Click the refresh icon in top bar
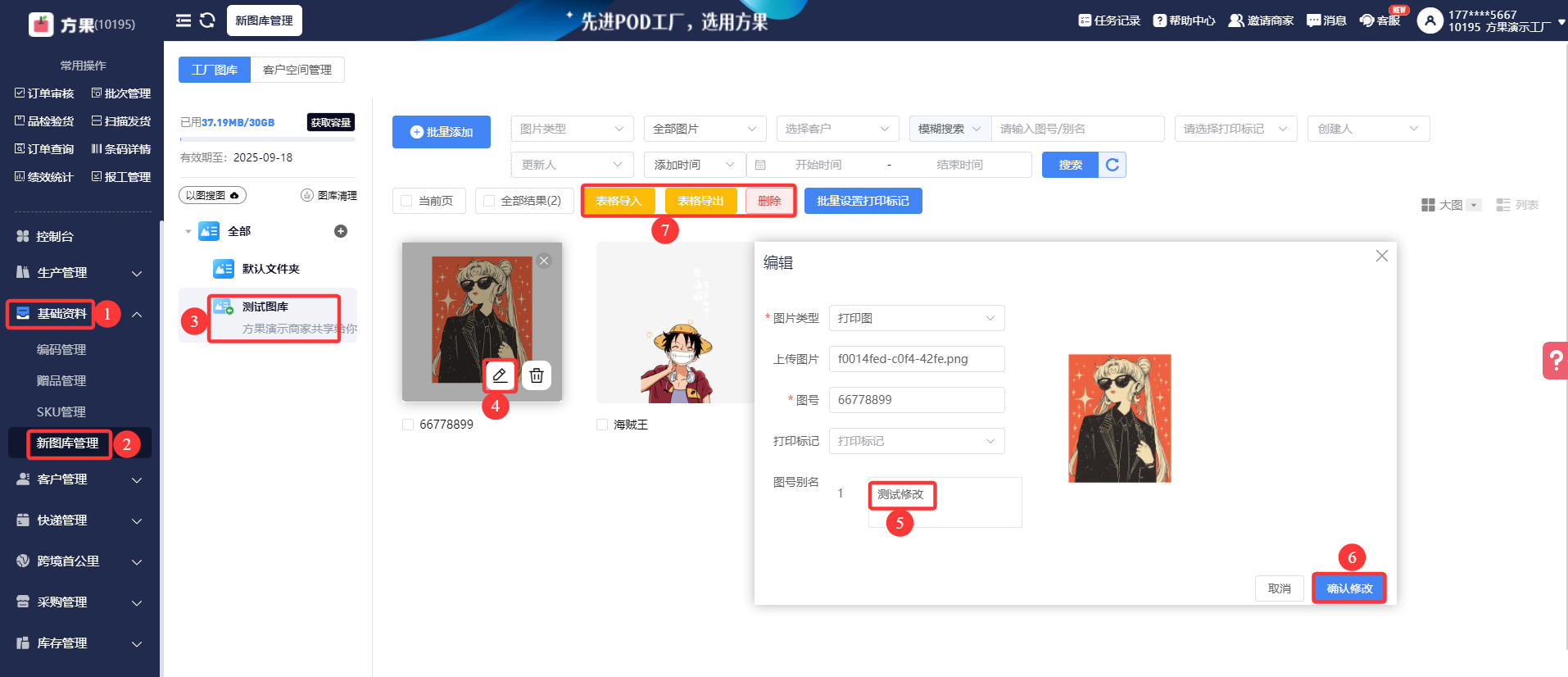Screen dimensions: 1568x677 [x=207, y=20]
